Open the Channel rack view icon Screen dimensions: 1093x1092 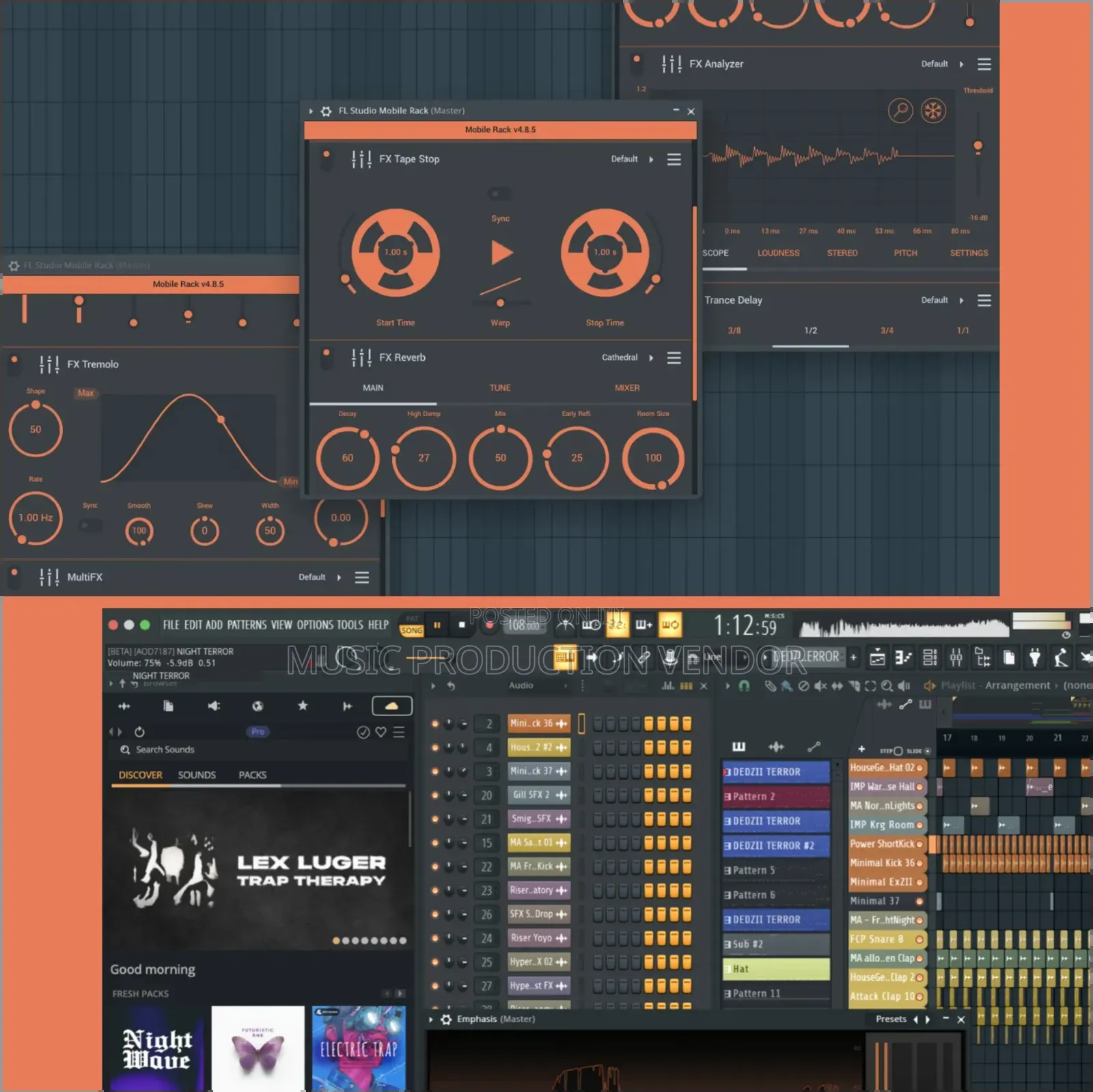pyautogui.click(x=930, y=658)
